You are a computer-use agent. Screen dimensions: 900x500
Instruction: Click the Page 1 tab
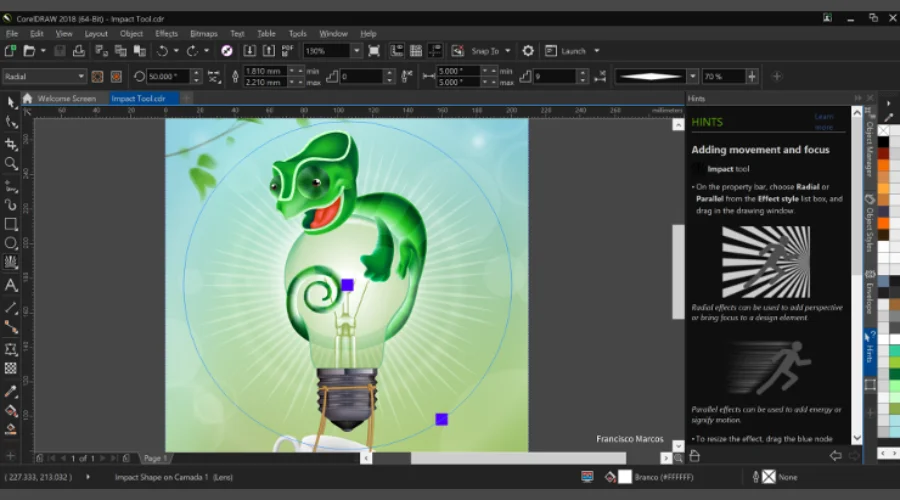tap(155, 458)
